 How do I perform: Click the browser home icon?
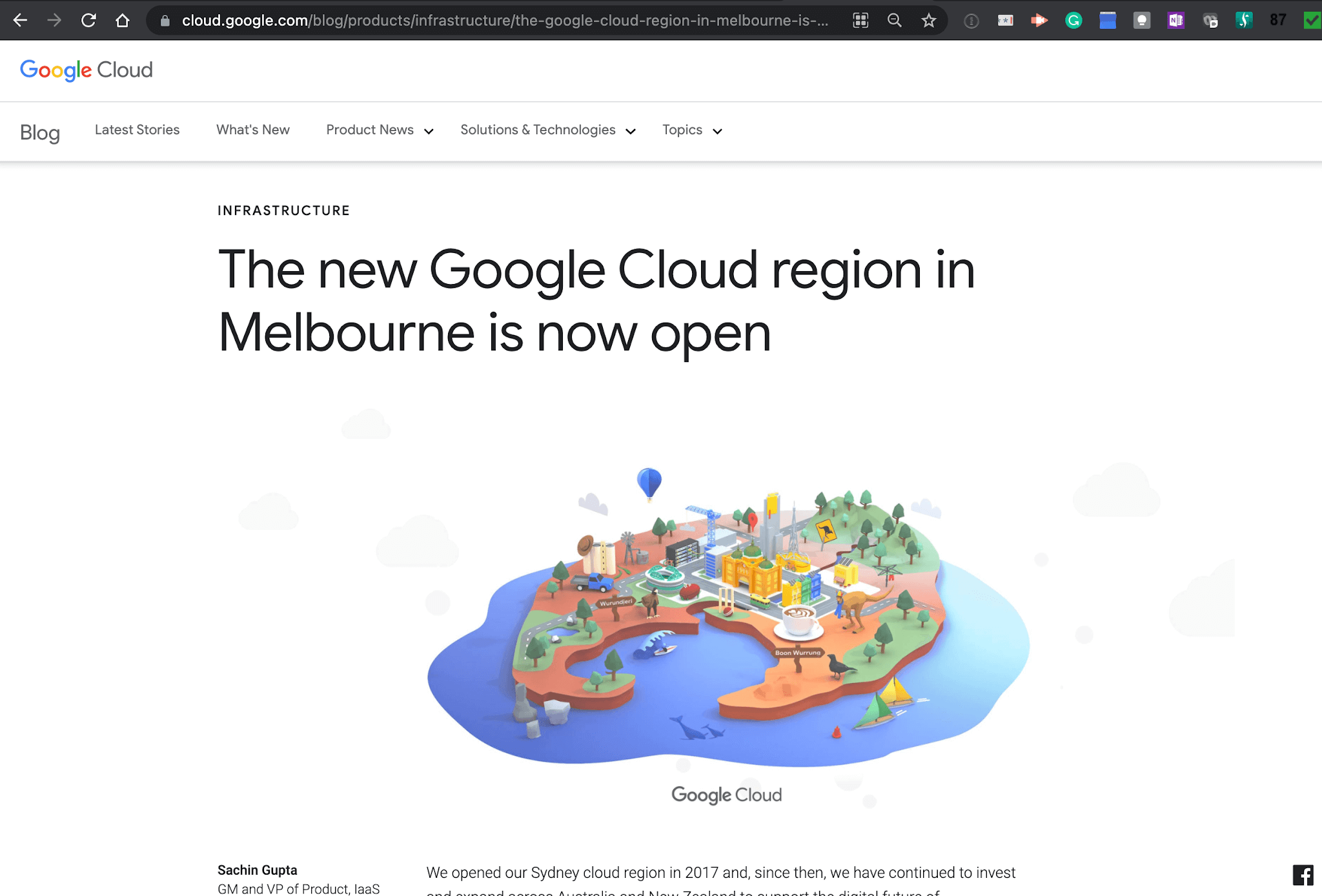click(x=123, y=20)
